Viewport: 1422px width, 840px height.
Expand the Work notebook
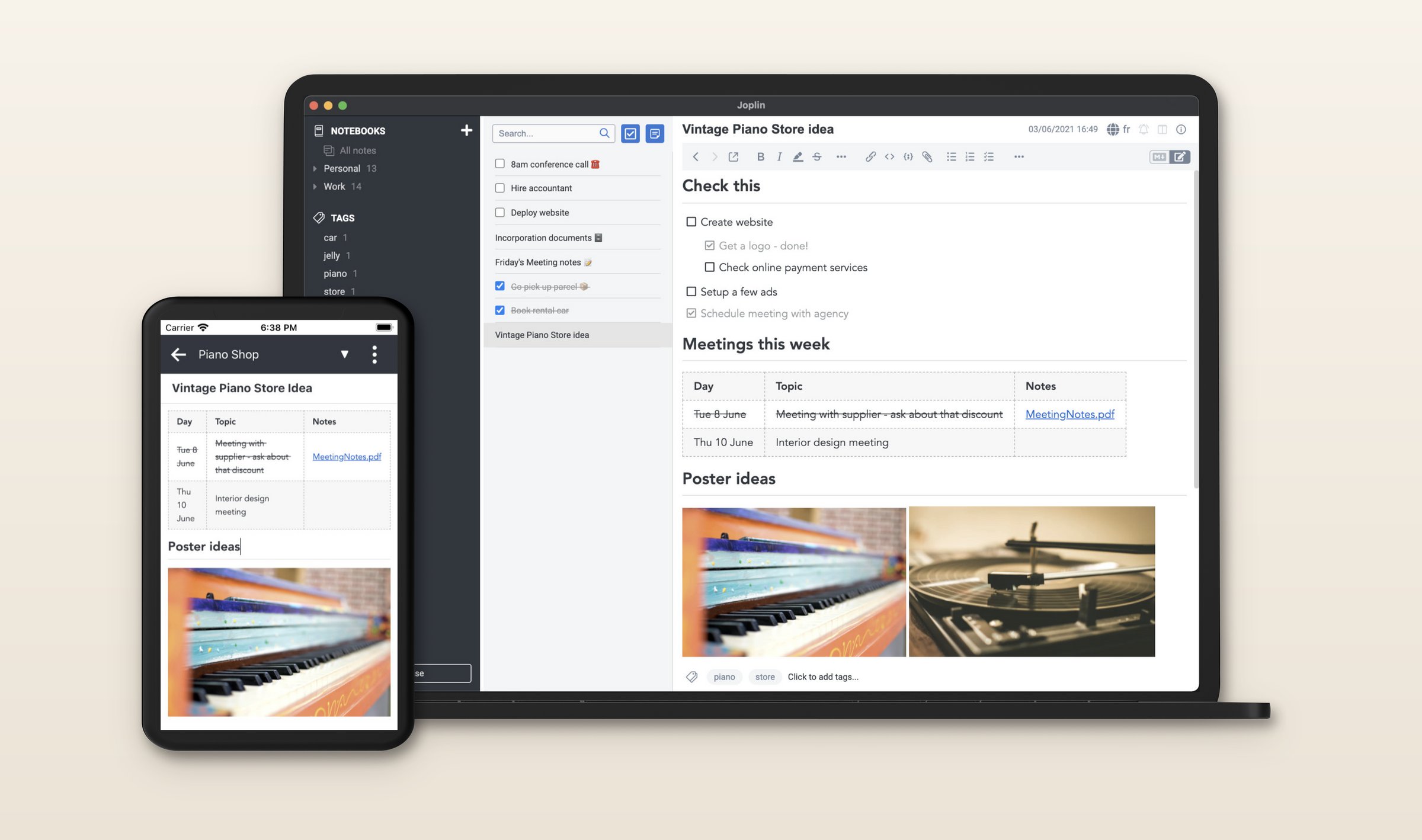[315, 187]
